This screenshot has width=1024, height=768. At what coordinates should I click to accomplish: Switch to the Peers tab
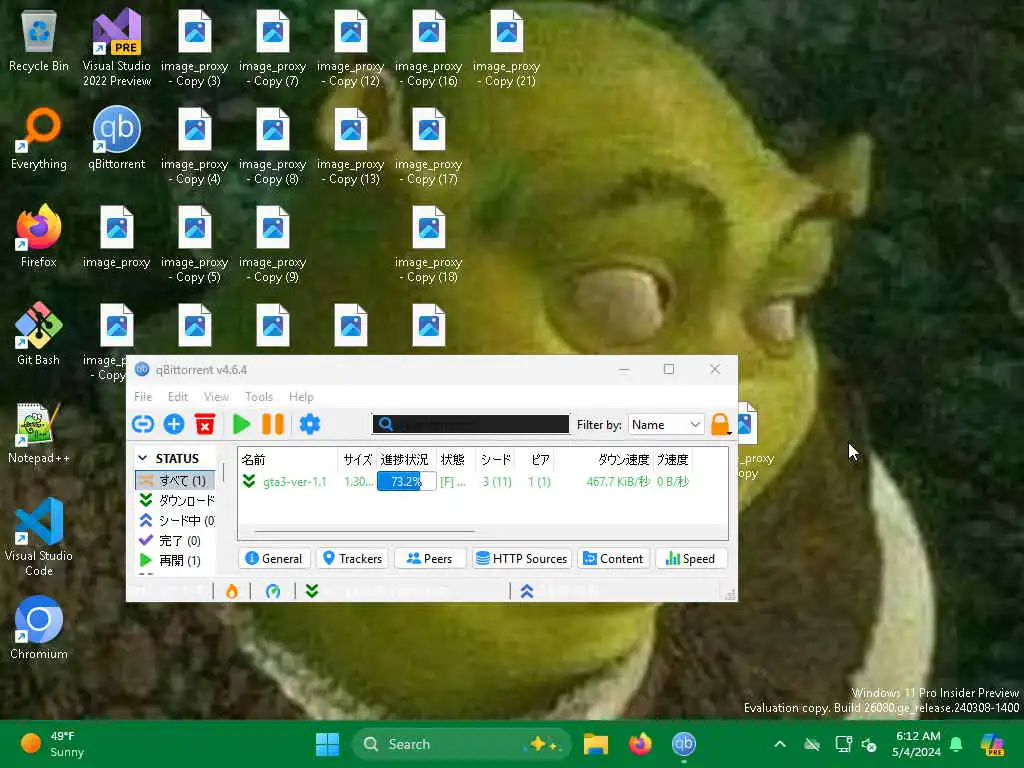430,559
